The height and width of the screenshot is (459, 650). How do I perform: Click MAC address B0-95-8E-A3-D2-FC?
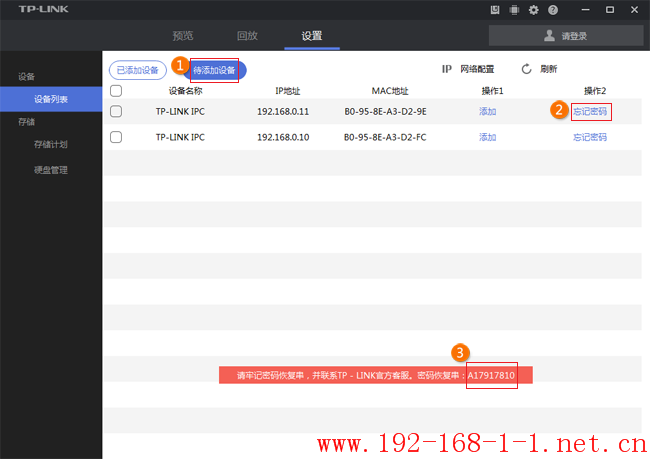(385, 137)
